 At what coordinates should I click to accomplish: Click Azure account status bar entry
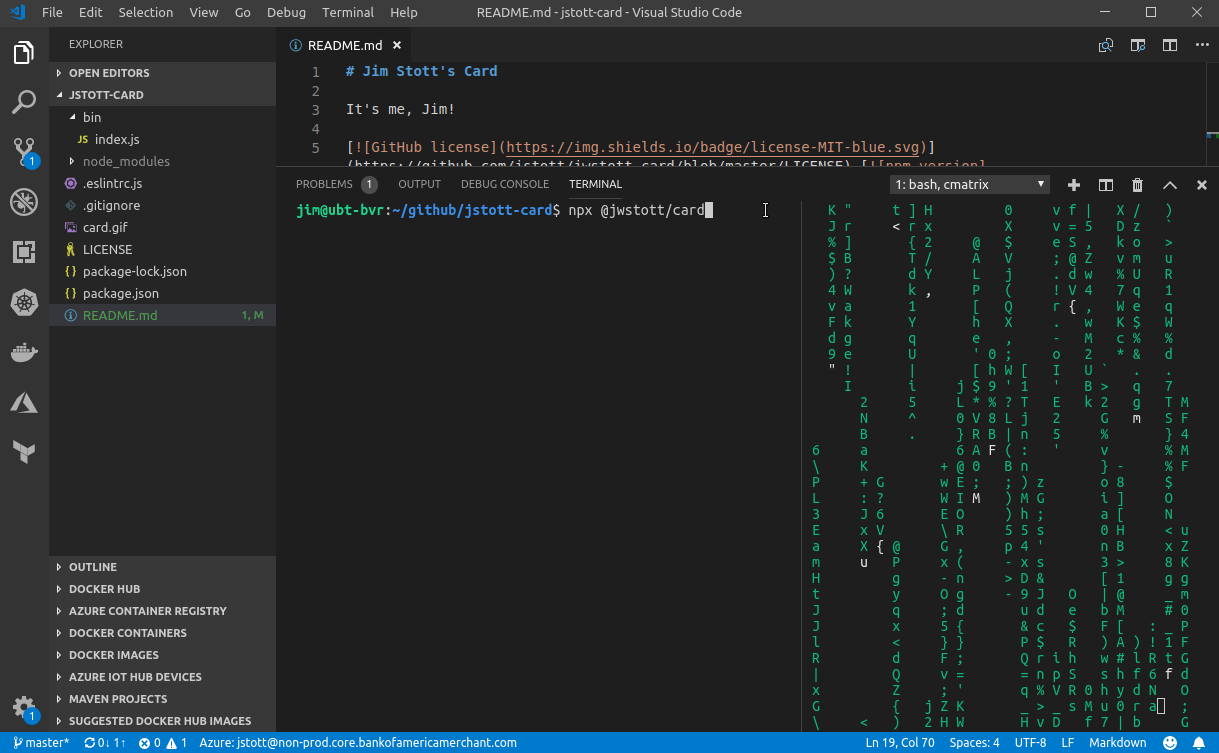[x=358, y=743]
